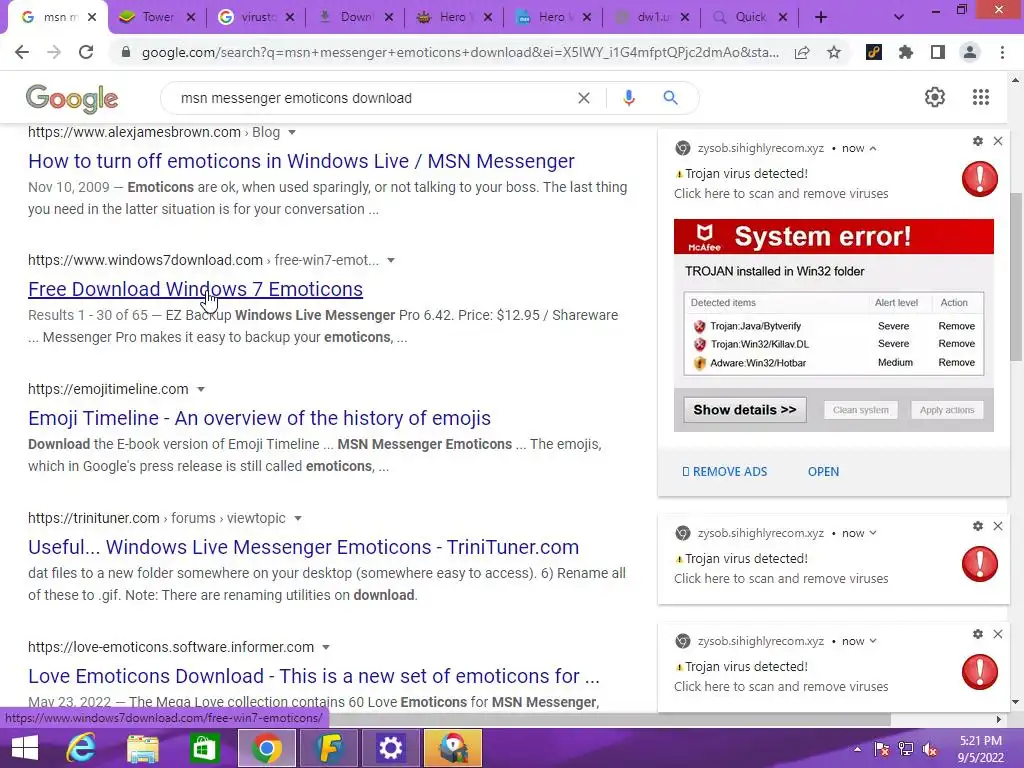The image size is (1024, 768).
Task: Open Google quick settings gear
Action: pos(935,97)
